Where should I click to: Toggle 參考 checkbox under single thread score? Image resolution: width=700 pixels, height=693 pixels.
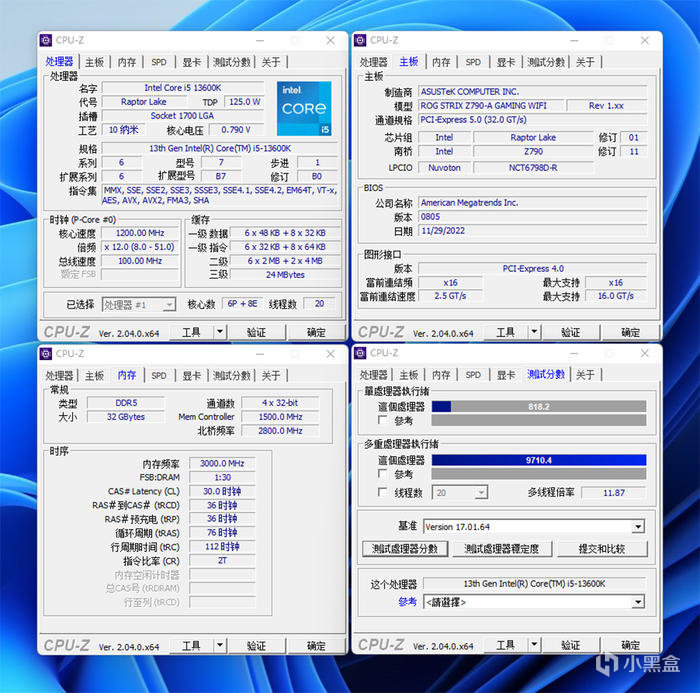[382, 420]
